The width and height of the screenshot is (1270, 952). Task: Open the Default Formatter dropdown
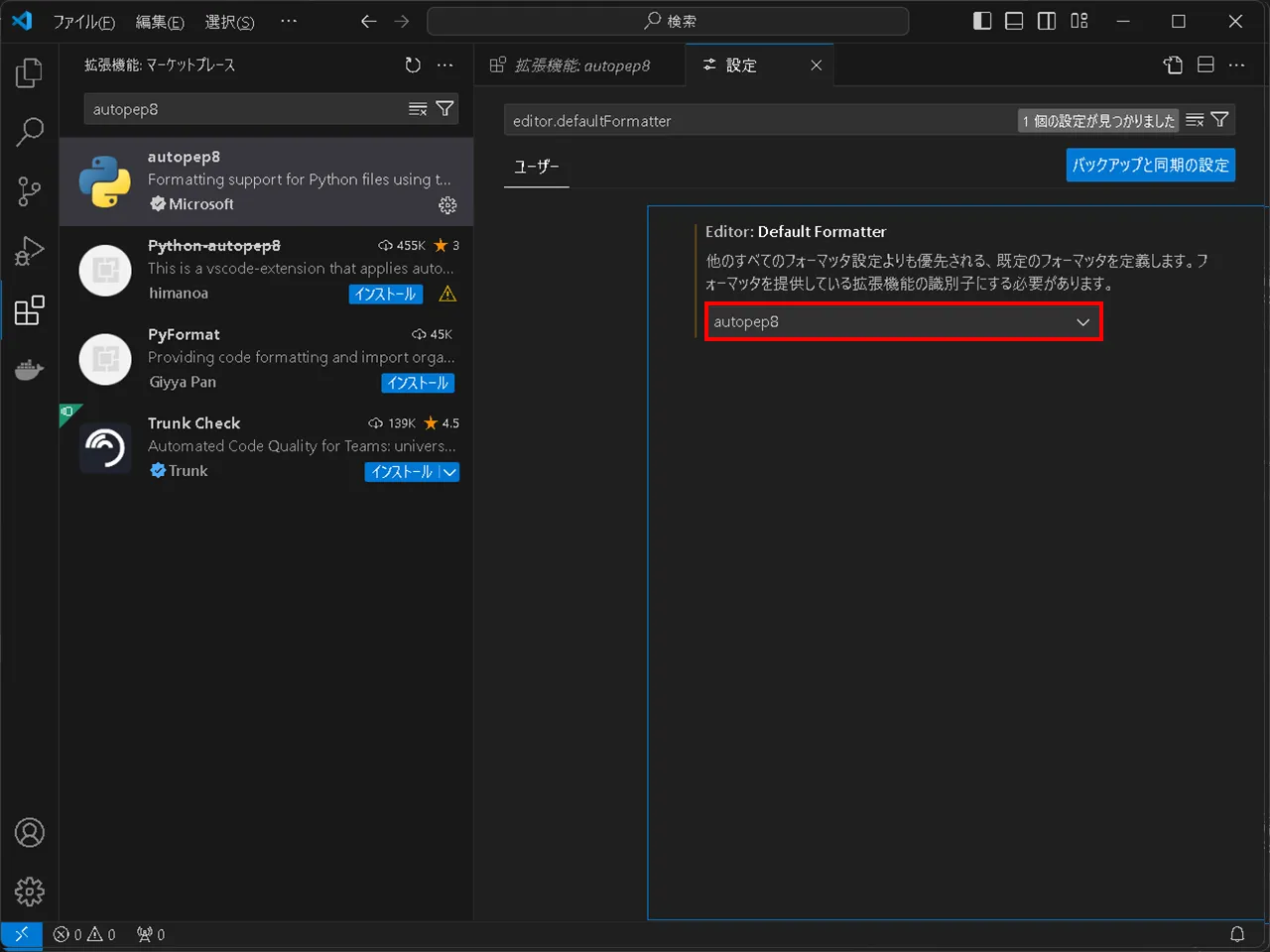tap(903, 322)
